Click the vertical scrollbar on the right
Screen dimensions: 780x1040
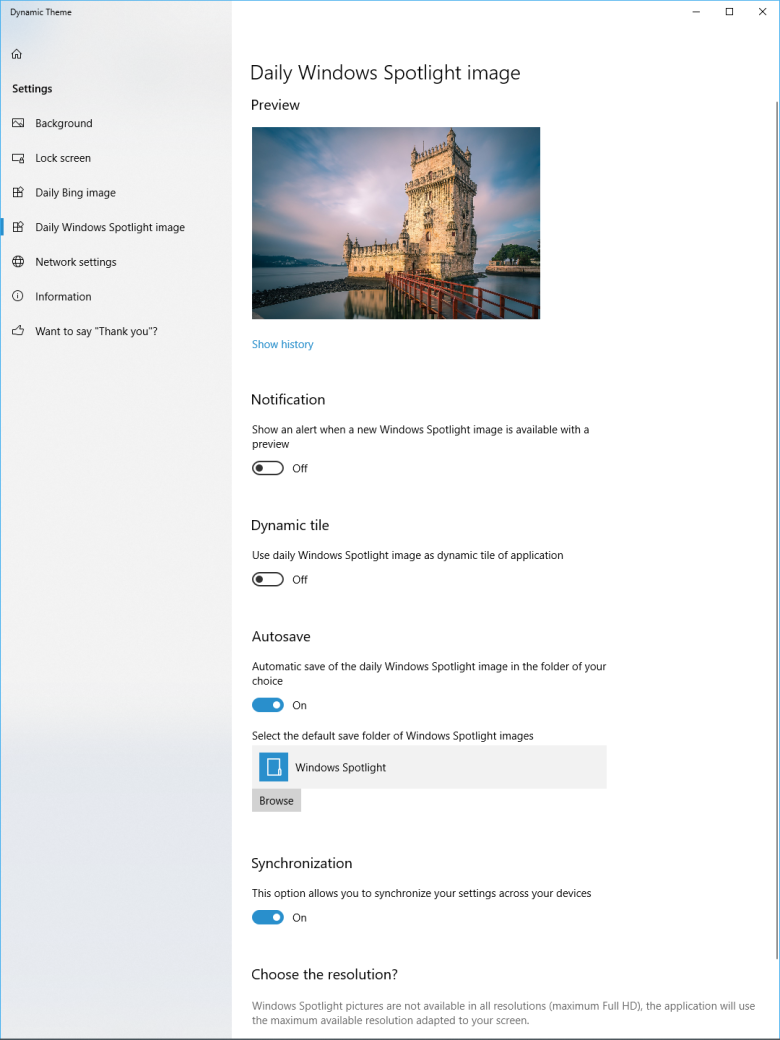pyautogui.click(x=776, y=500)
